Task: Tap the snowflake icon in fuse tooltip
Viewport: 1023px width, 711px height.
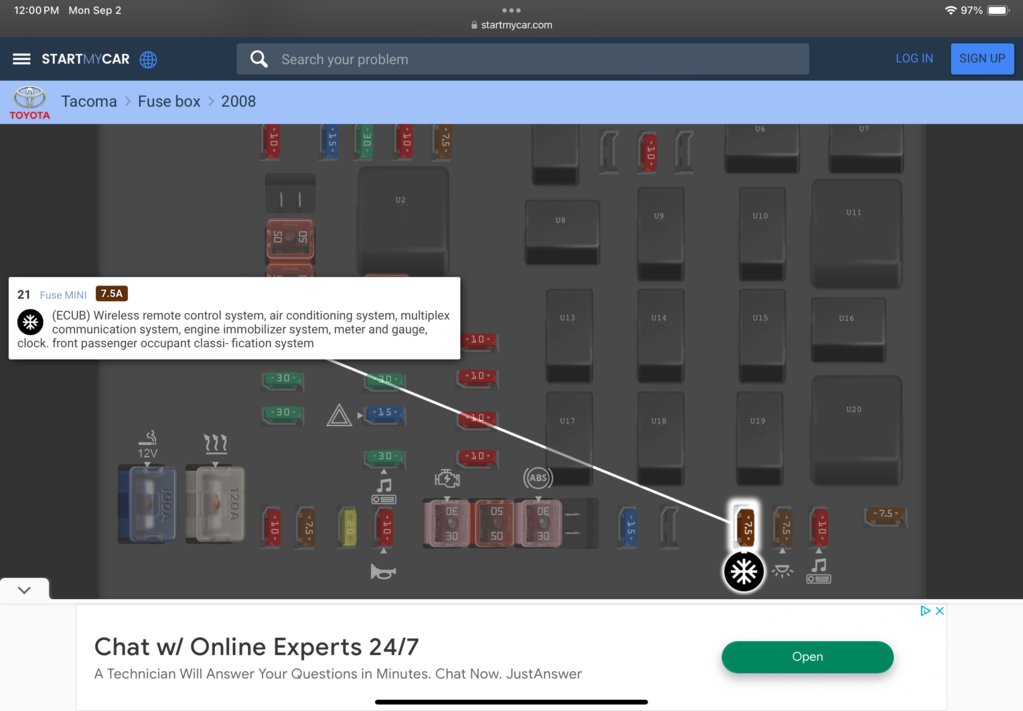Action: coord(30,322)
